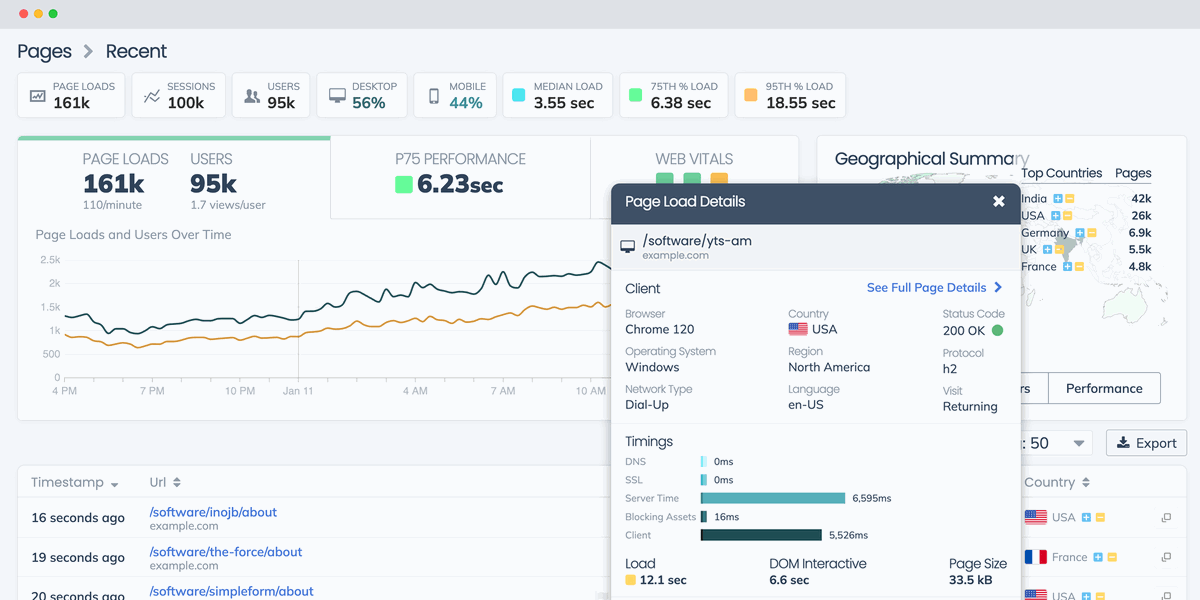Exclude UK with its yellow minus icon
Image resolution: width=1200 pixels, height=600 pixels.
tap(1058, 250)
